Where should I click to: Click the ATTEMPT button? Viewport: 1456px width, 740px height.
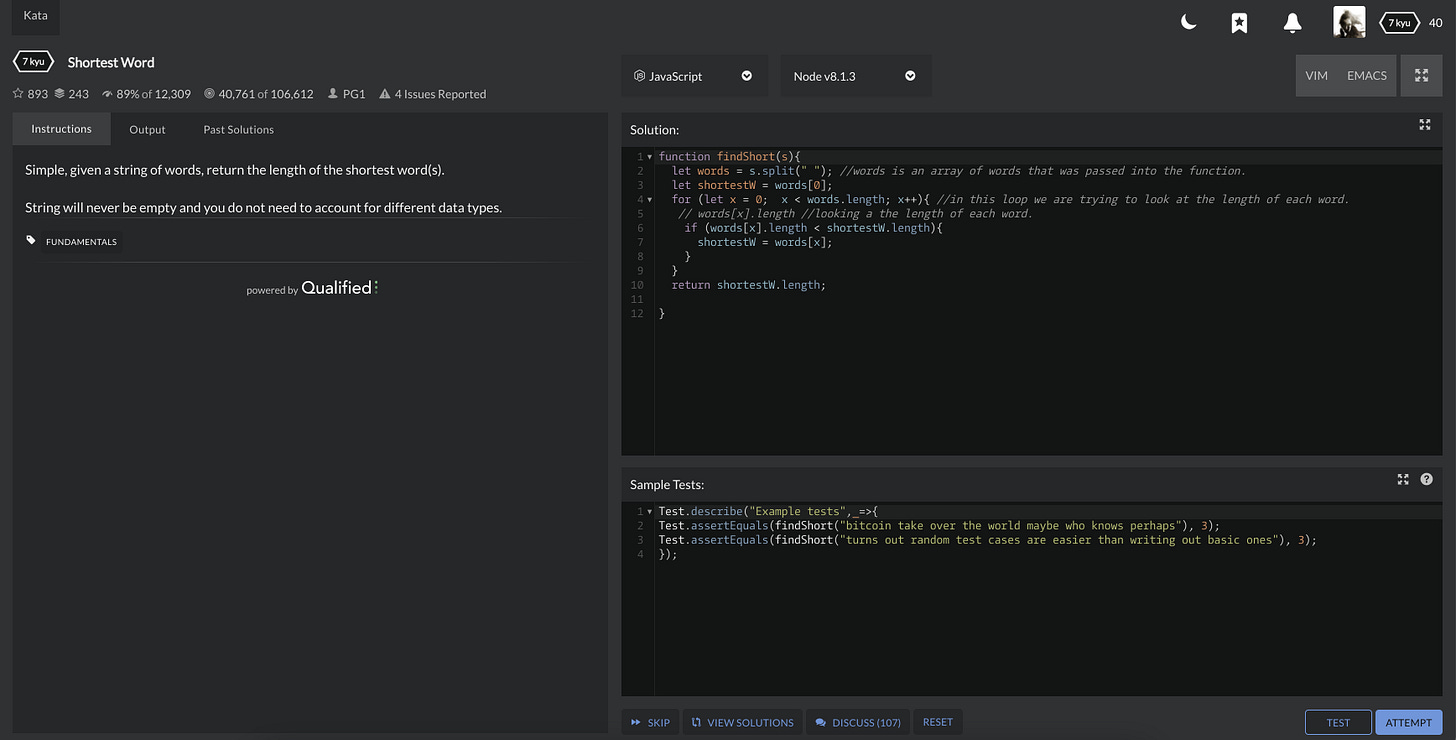pos(1409,722)
